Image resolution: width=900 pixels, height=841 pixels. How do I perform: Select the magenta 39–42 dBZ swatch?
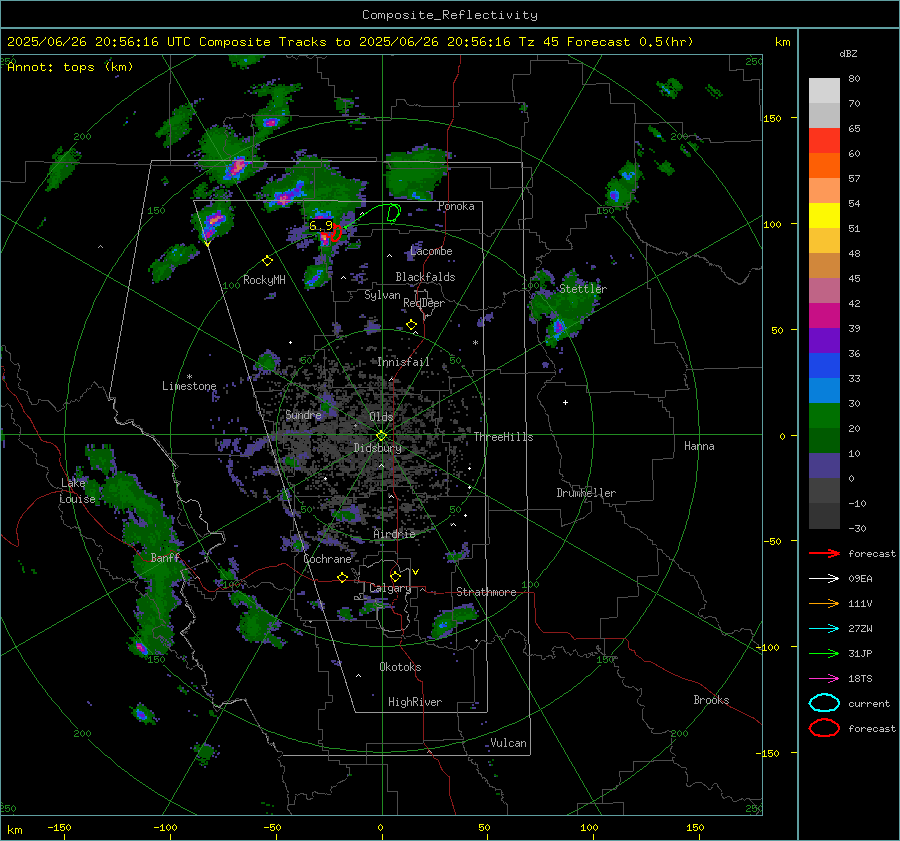(x=824, y=316)
